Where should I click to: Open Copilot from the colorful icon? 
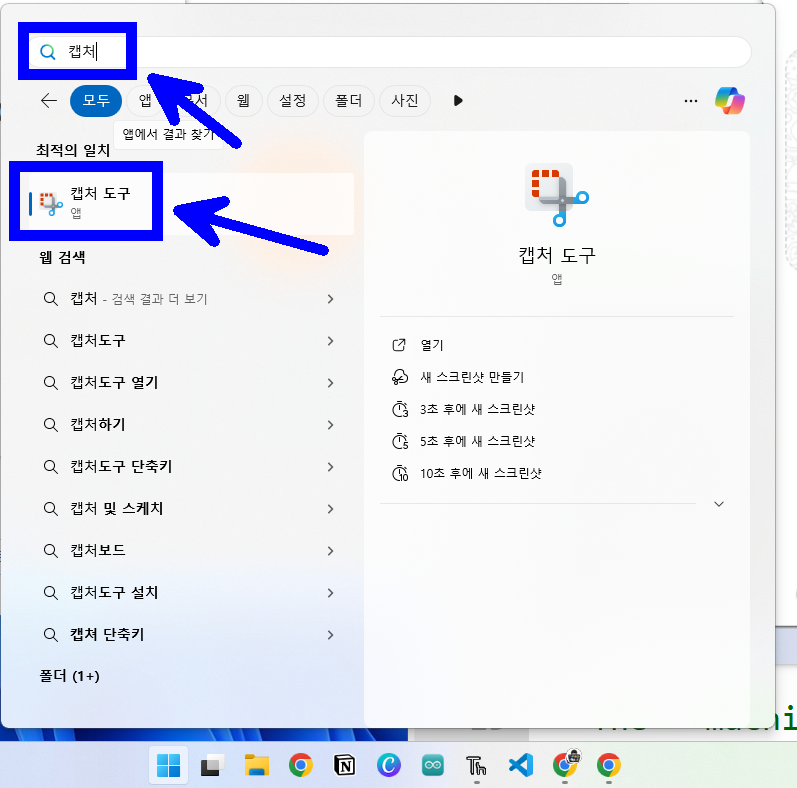(730, 101)
